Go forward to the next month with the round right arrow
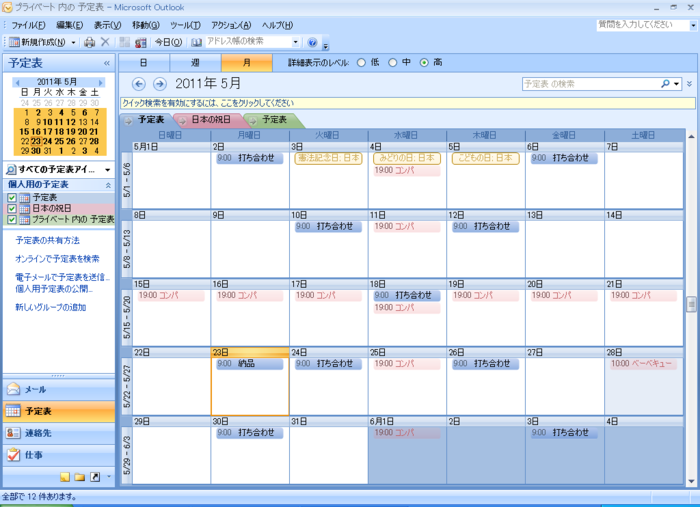The image size is (700, 507). click(160, 84)
